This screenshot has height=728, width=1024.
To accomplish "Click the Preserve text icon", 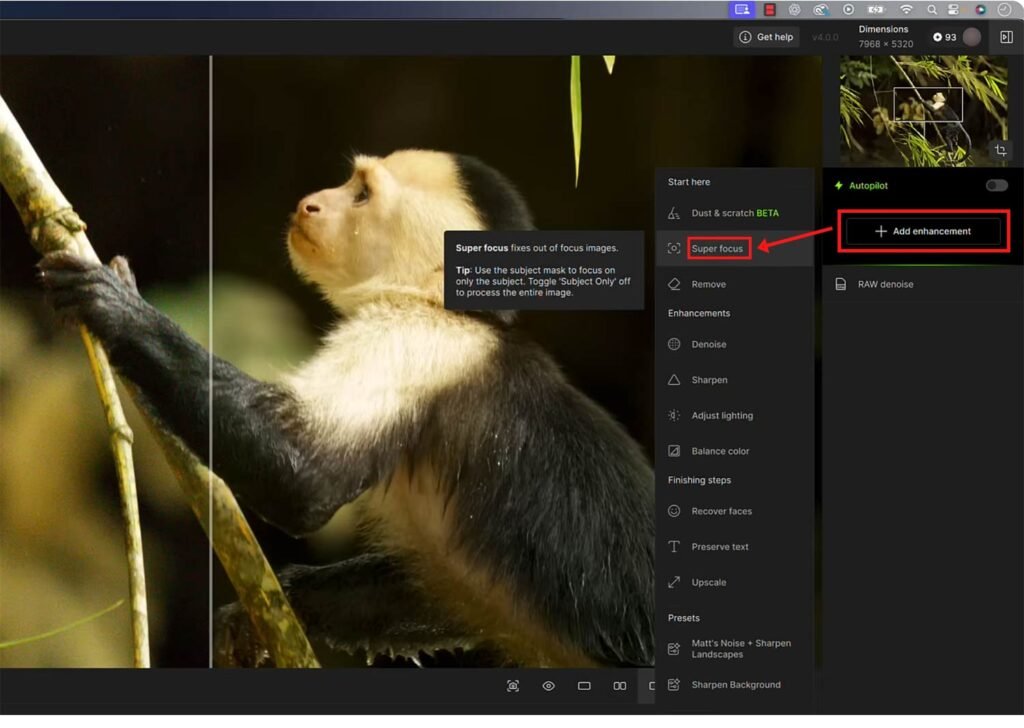I will (x=674, y=547).
